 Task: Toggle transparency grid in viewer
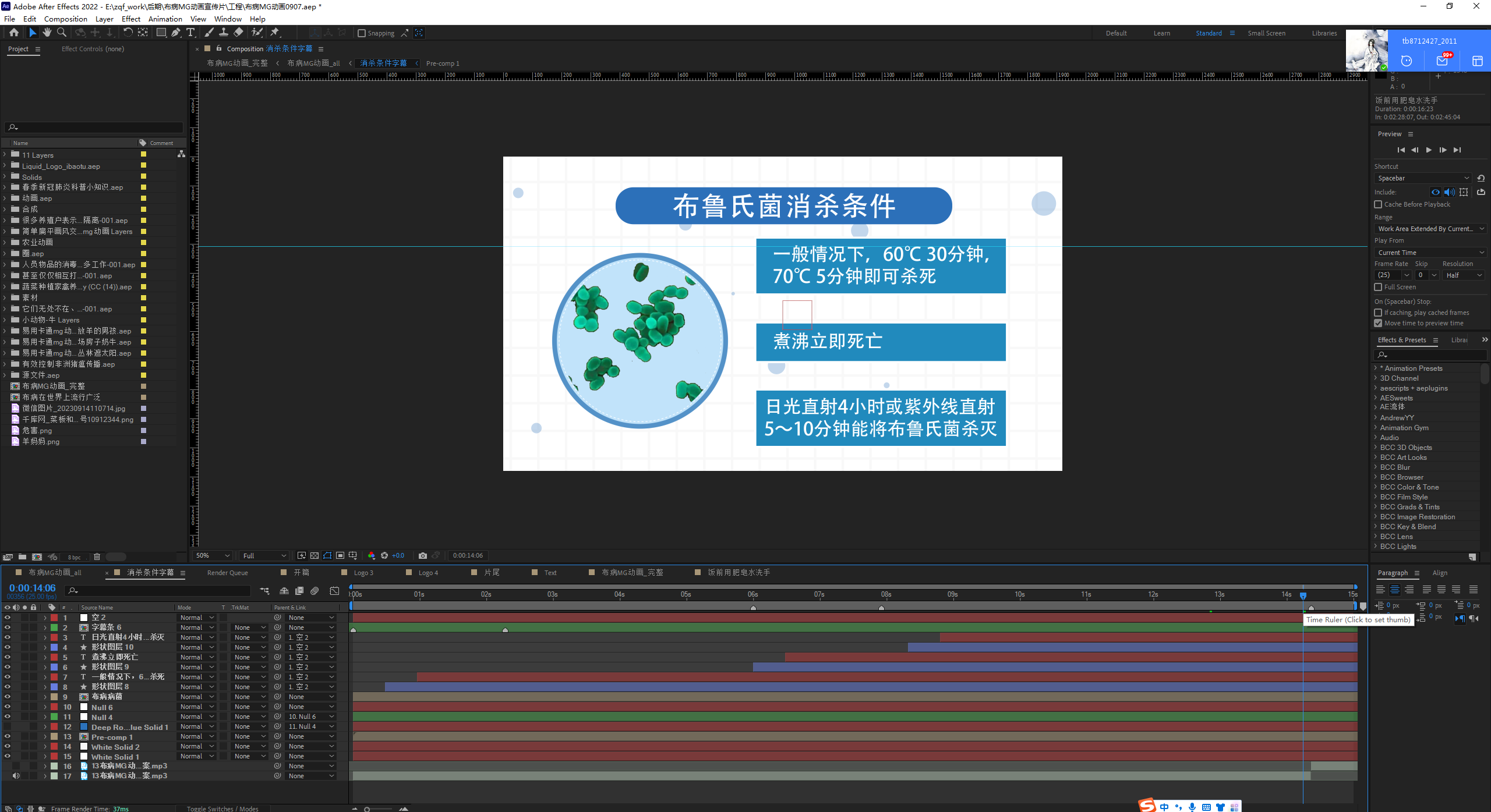click(x=315, y=555)
